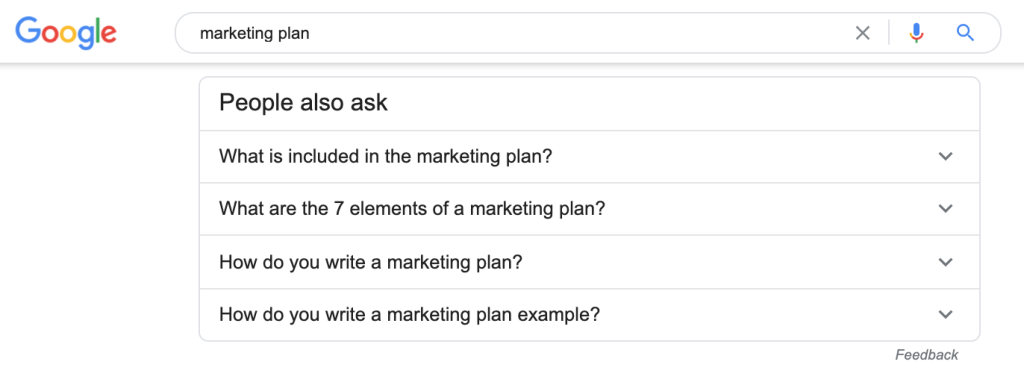Click the red letter e in the Google logo
1024x391 pixels.
tap(108, 35)
